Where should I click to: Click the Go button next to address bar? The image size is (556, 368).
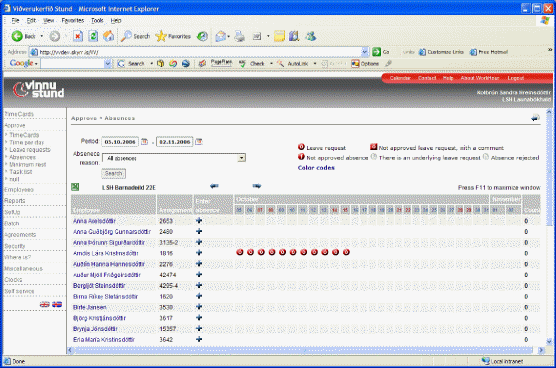pos(381,52)
